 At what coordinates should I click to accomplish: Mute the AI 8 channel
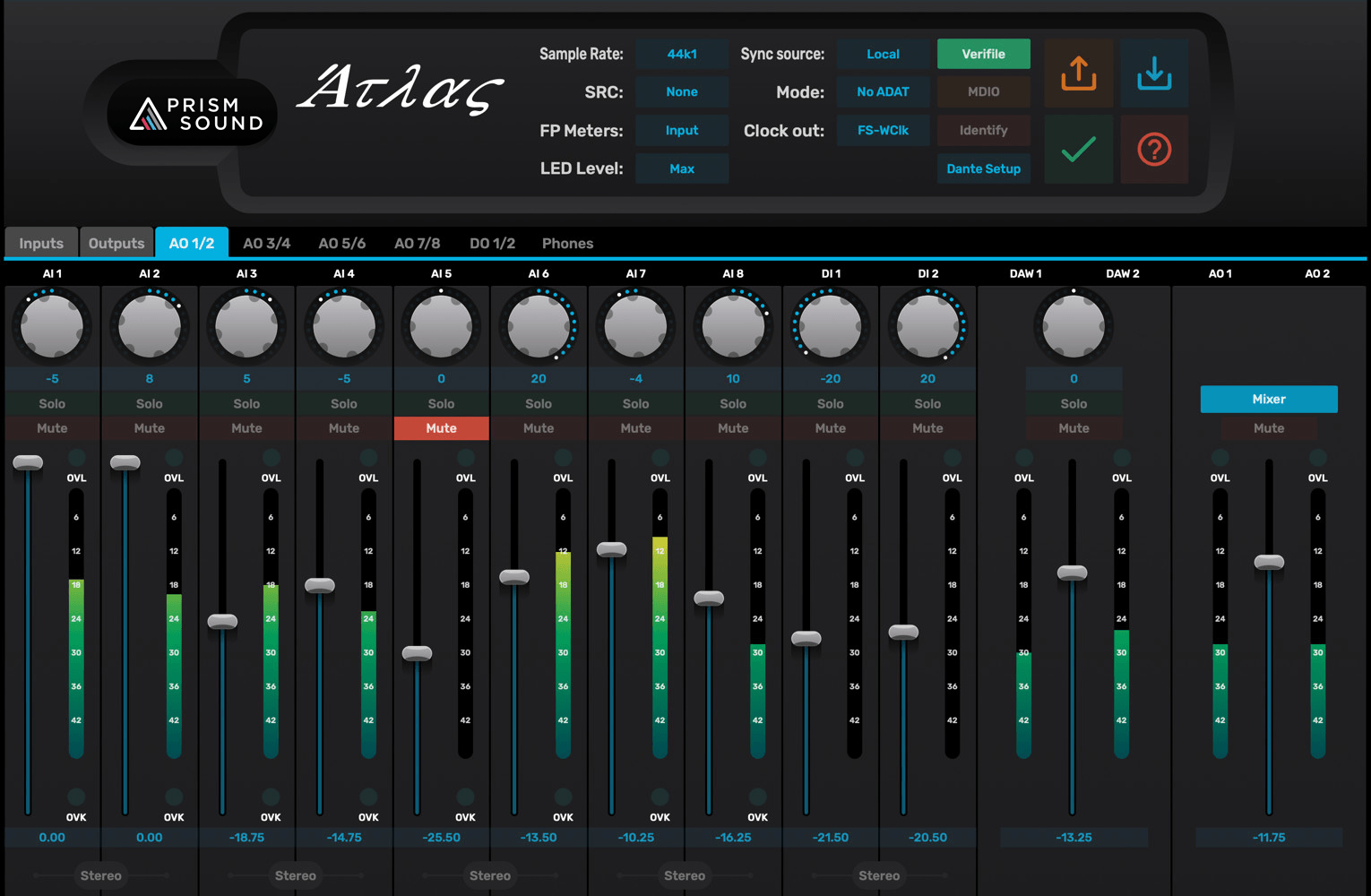point(733,428)
